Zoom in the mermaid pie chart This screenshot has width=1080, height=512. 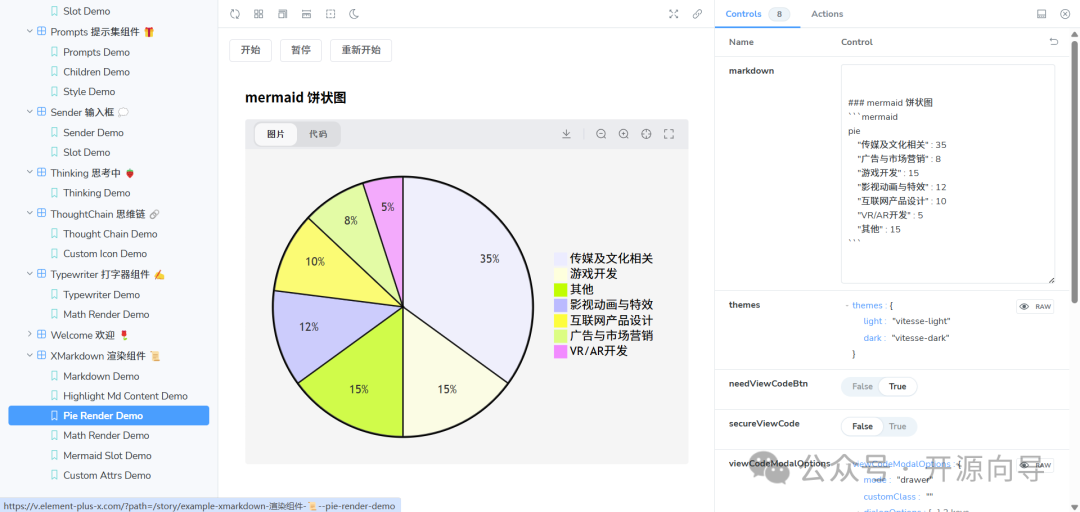(623, 134)
